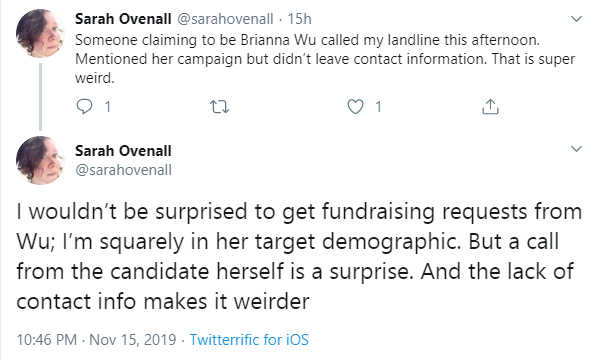Click the Sarah Ovenall name on the second tweet
The image size is (596, 360).
point(123,151)
